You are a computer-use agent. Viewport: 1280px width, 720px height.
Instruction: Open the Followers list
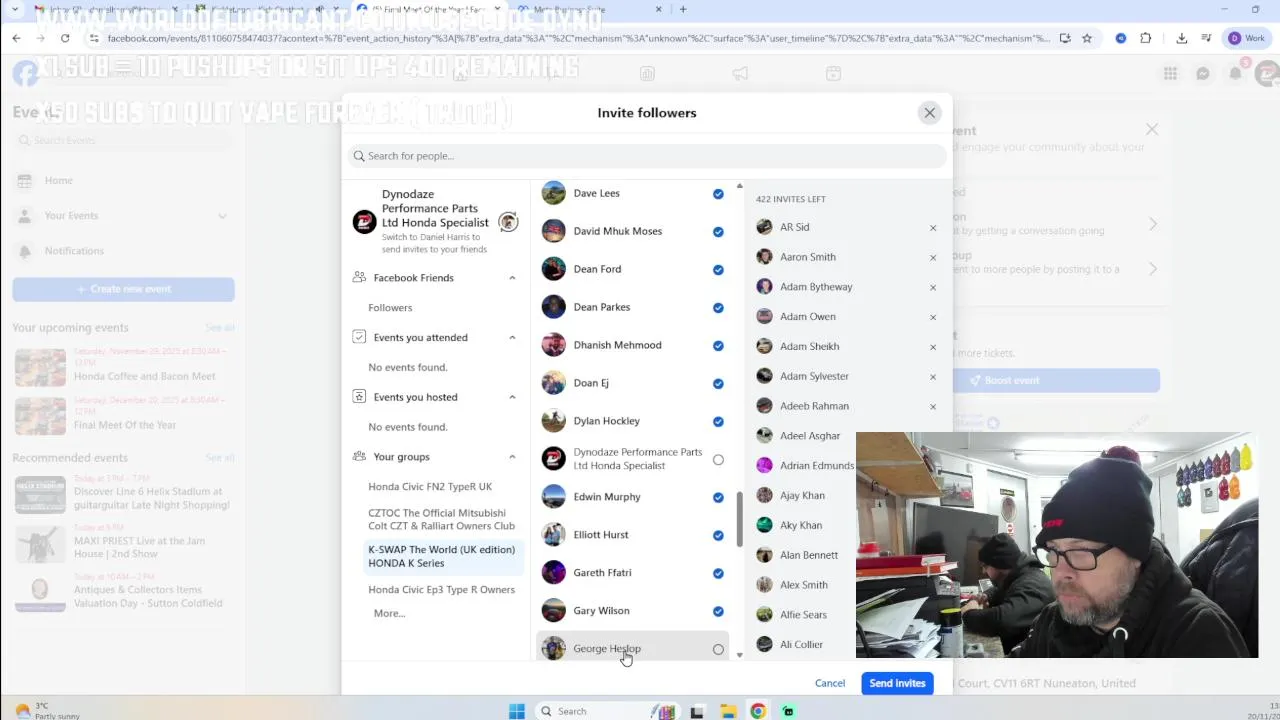[x=390, y=308]
